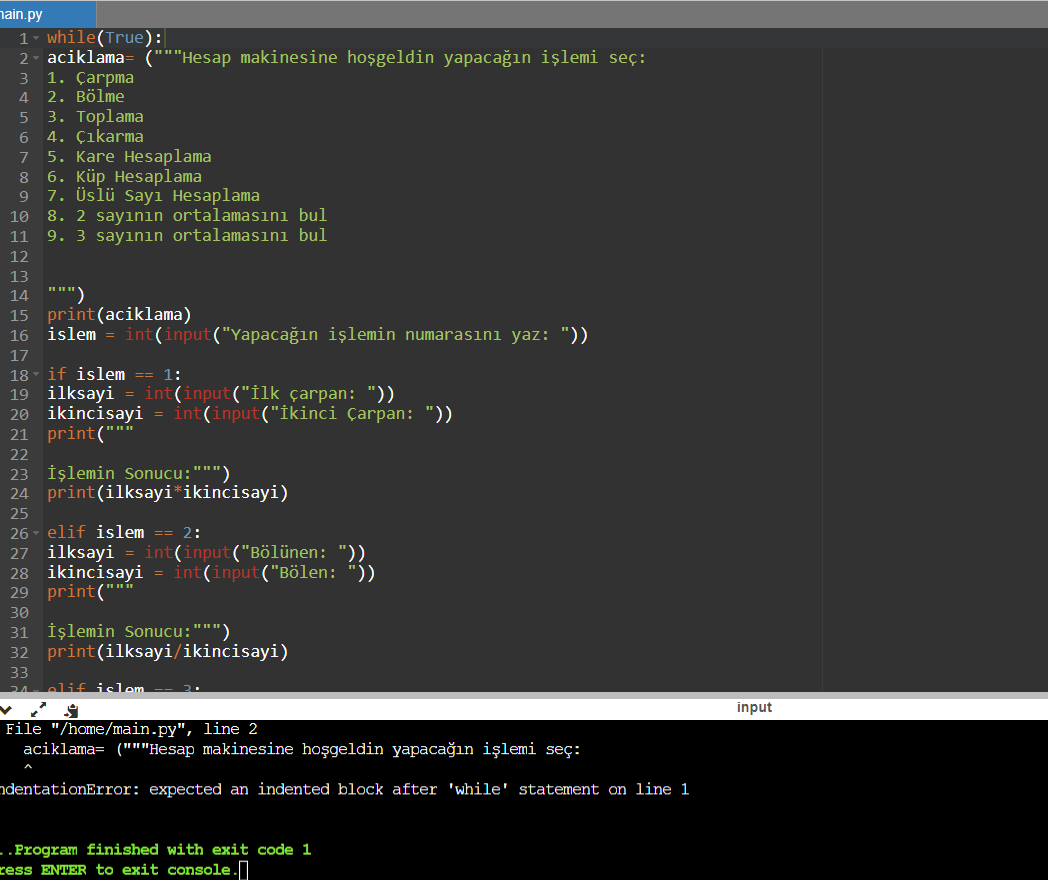
Task: Click the first 'İşlemin Sonucu' line at line 23
Action: [x=138, y=473]
